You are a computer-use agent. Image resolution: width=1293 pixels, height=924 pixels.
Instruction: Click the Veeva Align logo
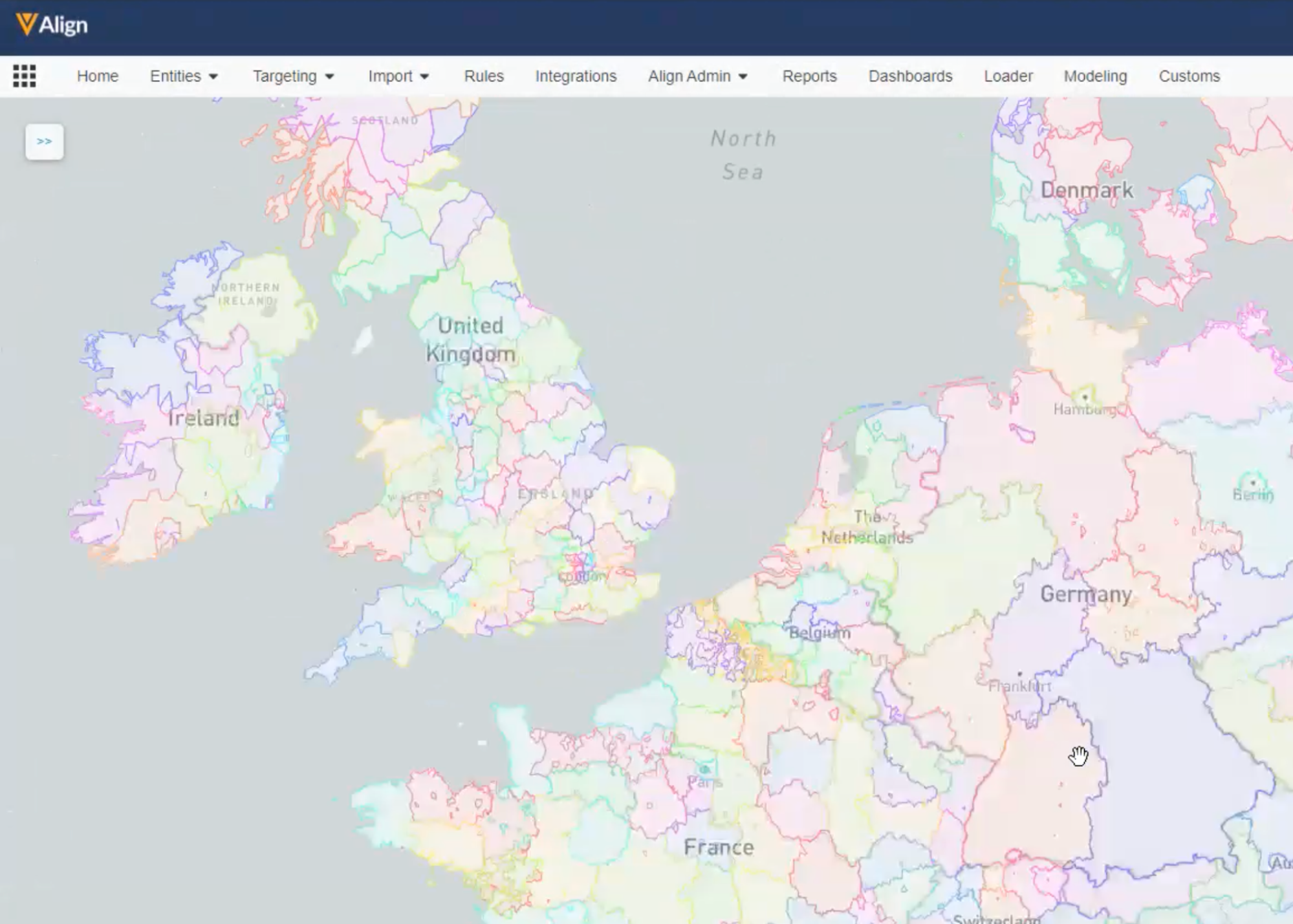[x=52, y=25]
